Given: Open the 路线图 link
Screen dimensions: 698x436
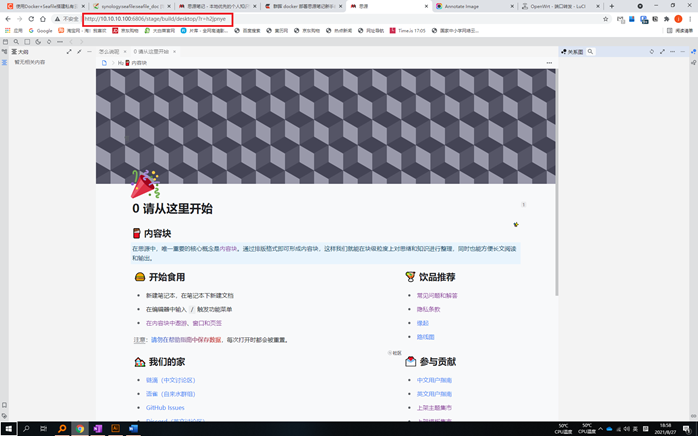Looking at the screenshot, I should pos(426,337).
